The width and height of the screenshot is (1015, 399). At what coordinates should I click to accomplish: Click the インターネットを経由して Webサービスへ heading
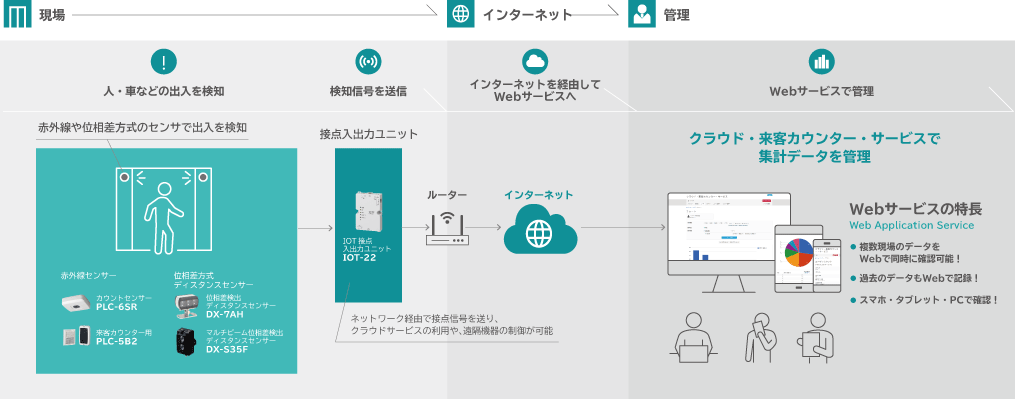point(535,91)
